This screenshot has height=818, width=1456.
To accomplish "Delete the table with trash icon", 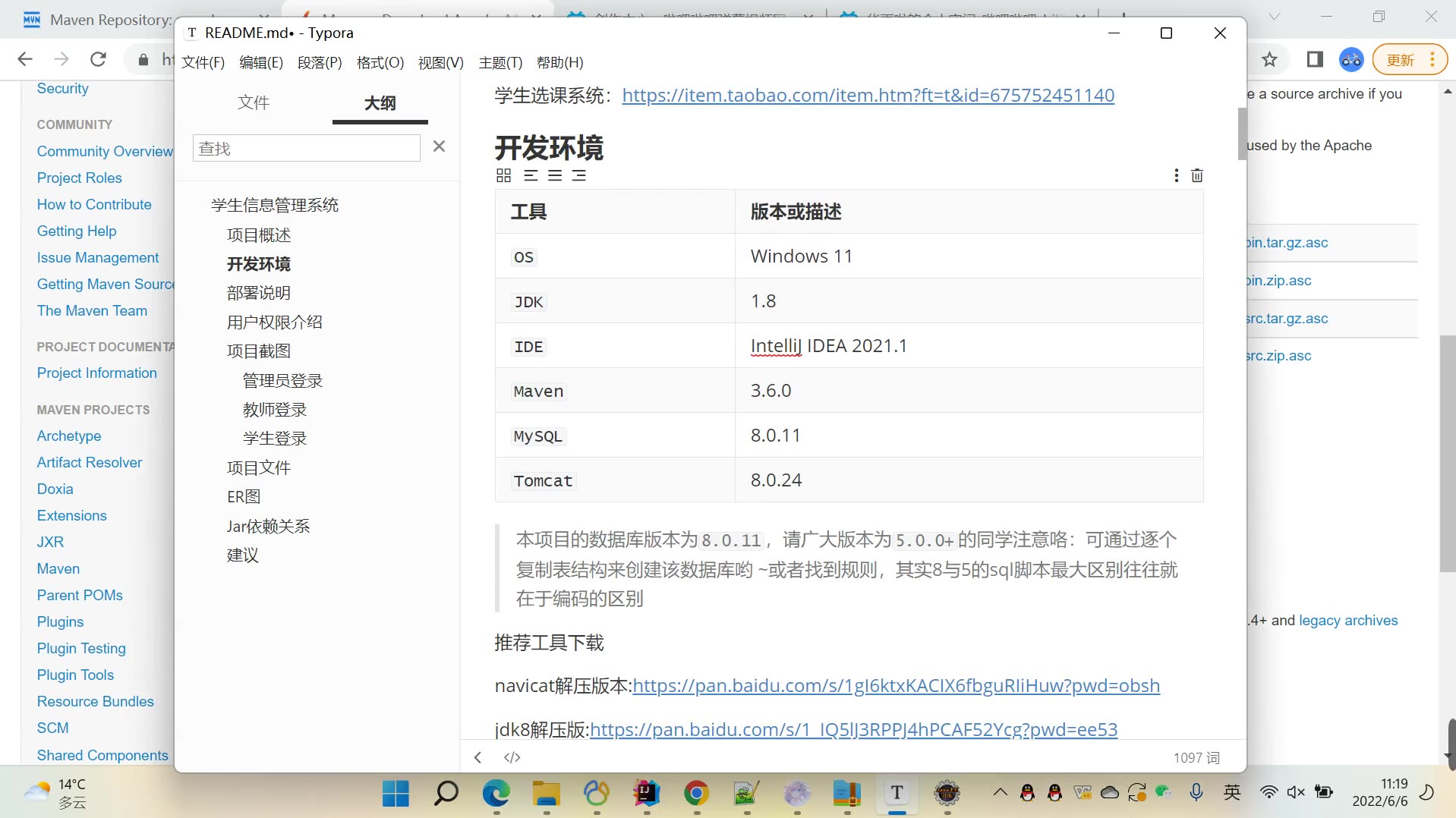I will [1197, 176].
